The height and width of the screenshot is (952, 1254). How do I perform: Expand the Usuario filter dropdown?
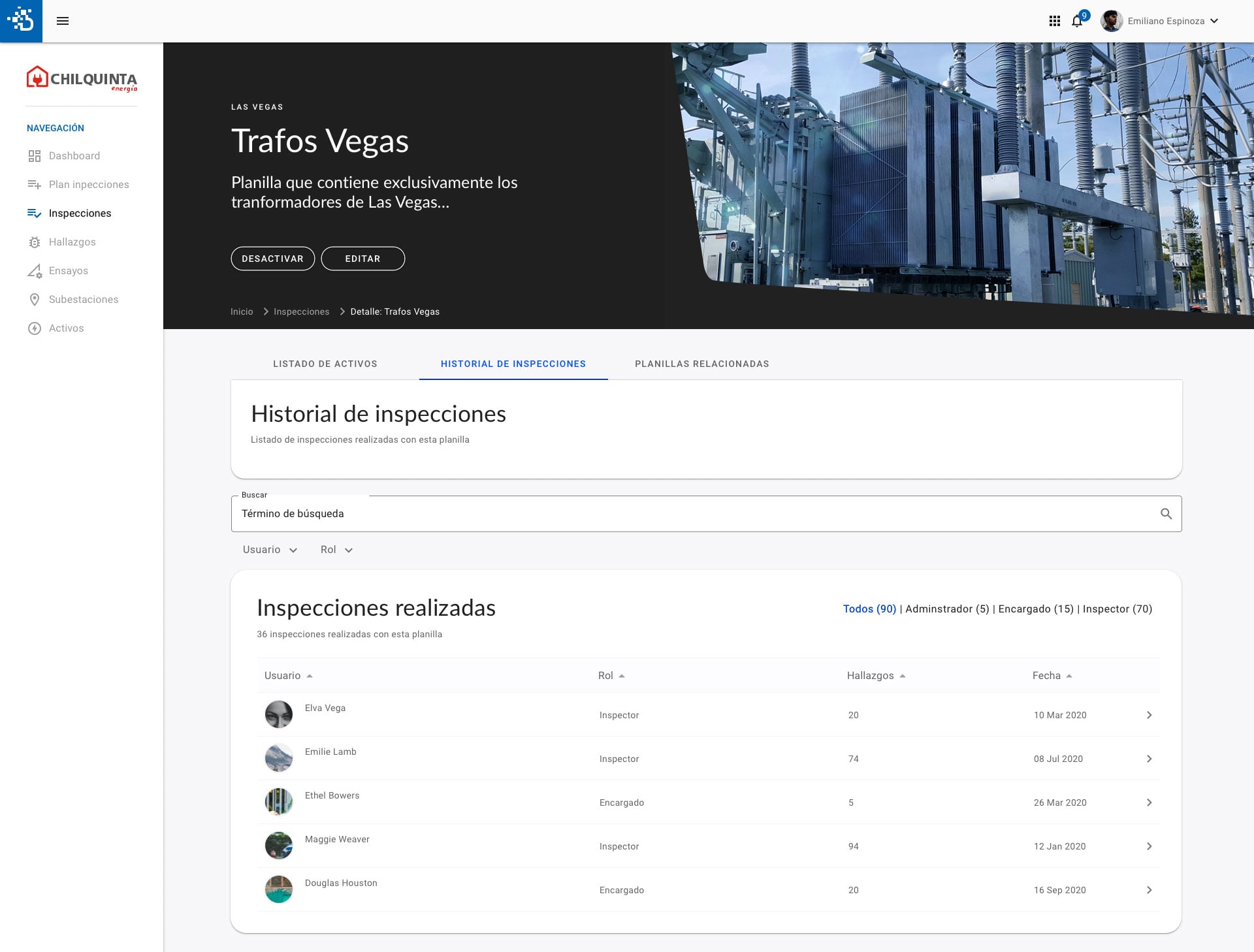pyautogui.click(x=270, y=550)
